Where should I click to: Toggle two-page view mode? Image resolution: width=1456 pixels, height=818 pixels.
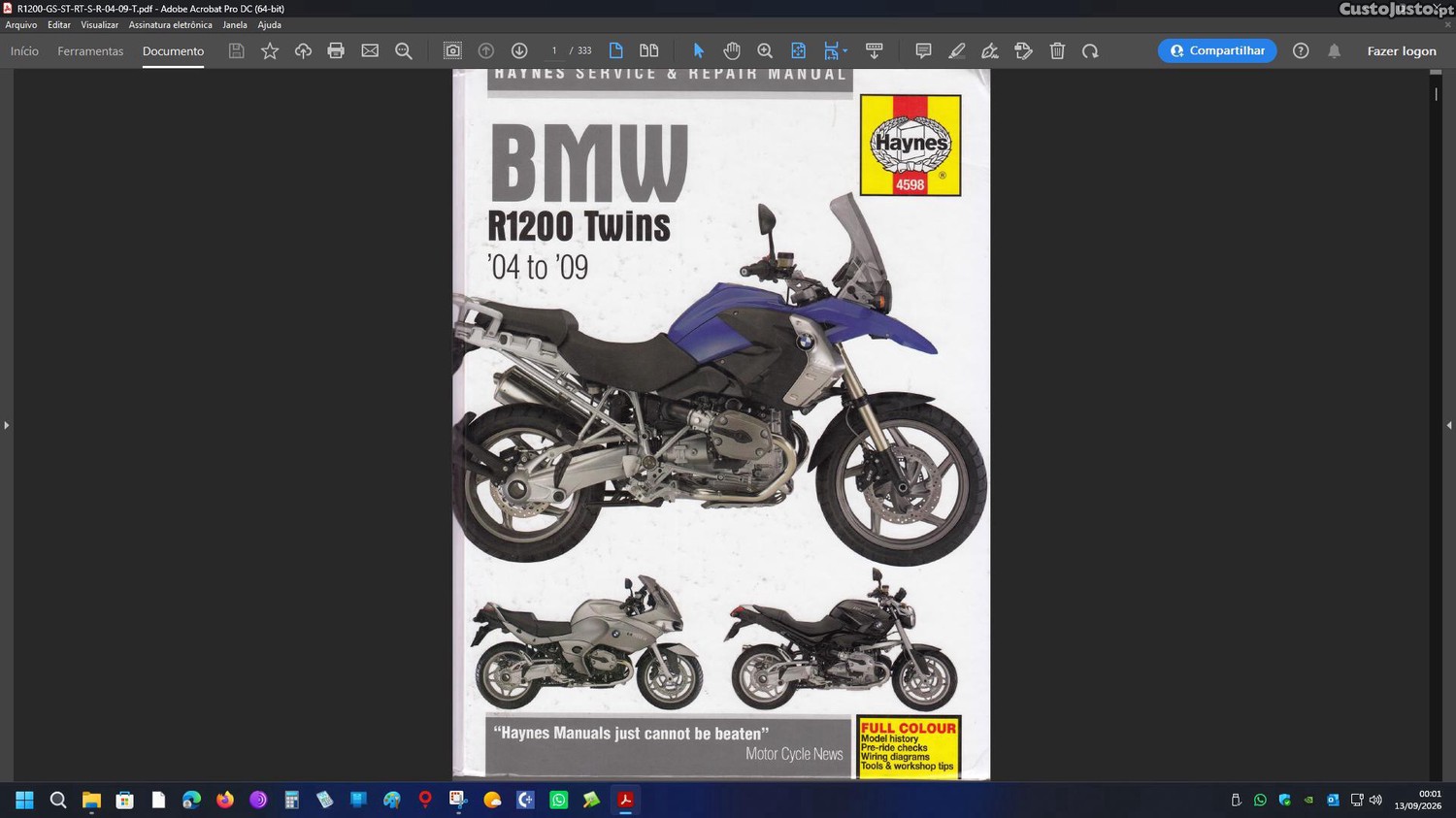coord(649,50)
